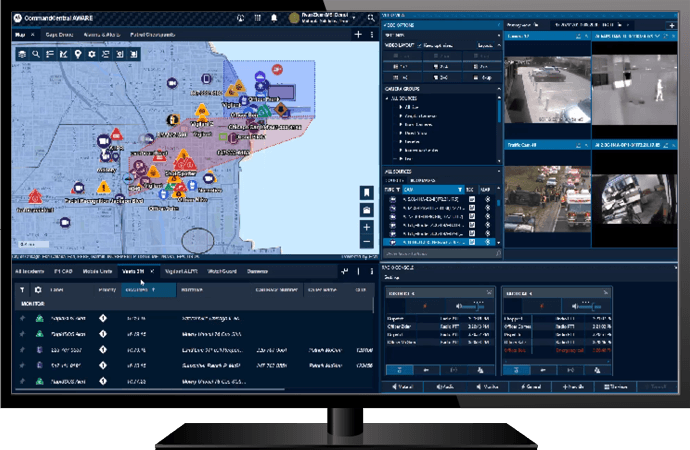Click map locate icon on highlighted camera row
The height and width of the screenshot is (450, 690).
[487, 242]
